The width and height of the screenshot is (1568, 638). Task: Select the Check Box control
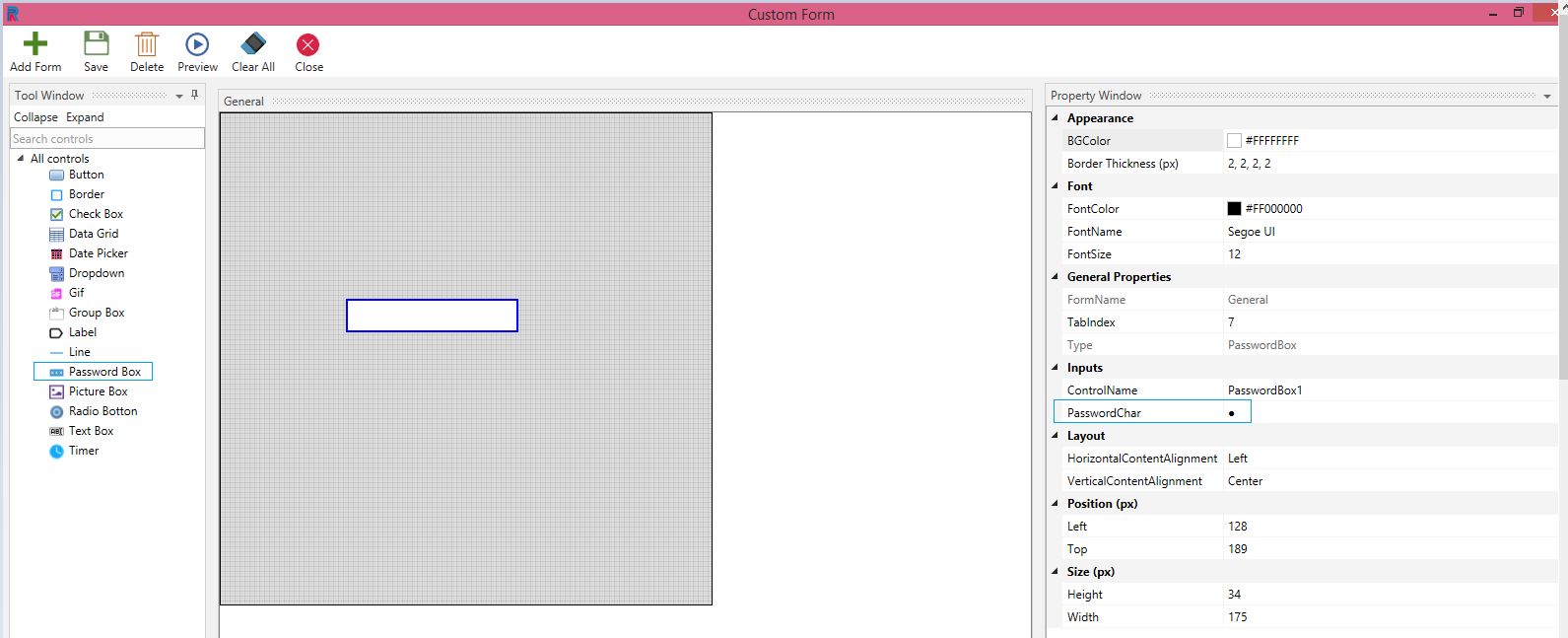tap(96, 214)
